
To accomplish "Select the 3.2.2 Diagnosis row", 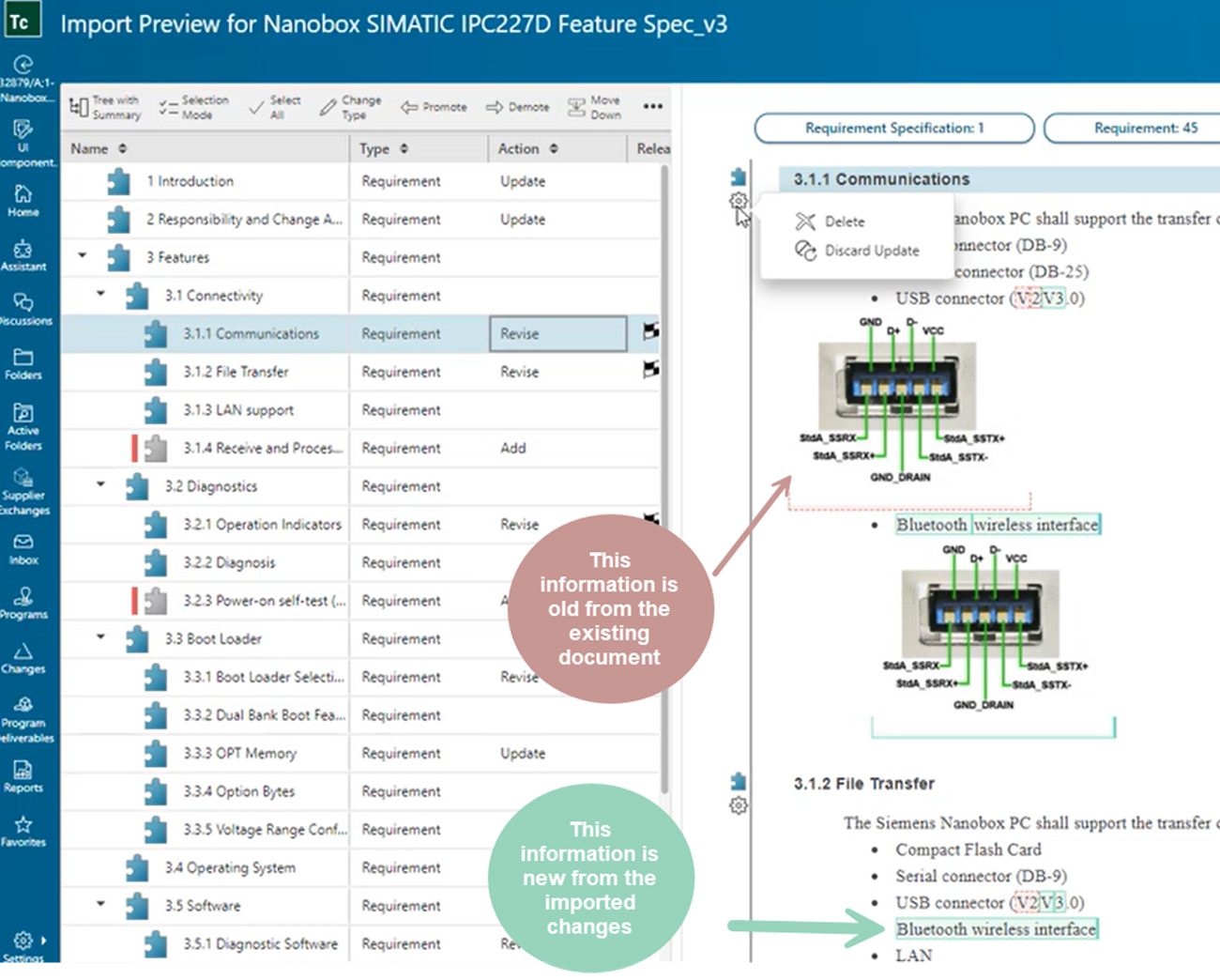I will 361,562.
